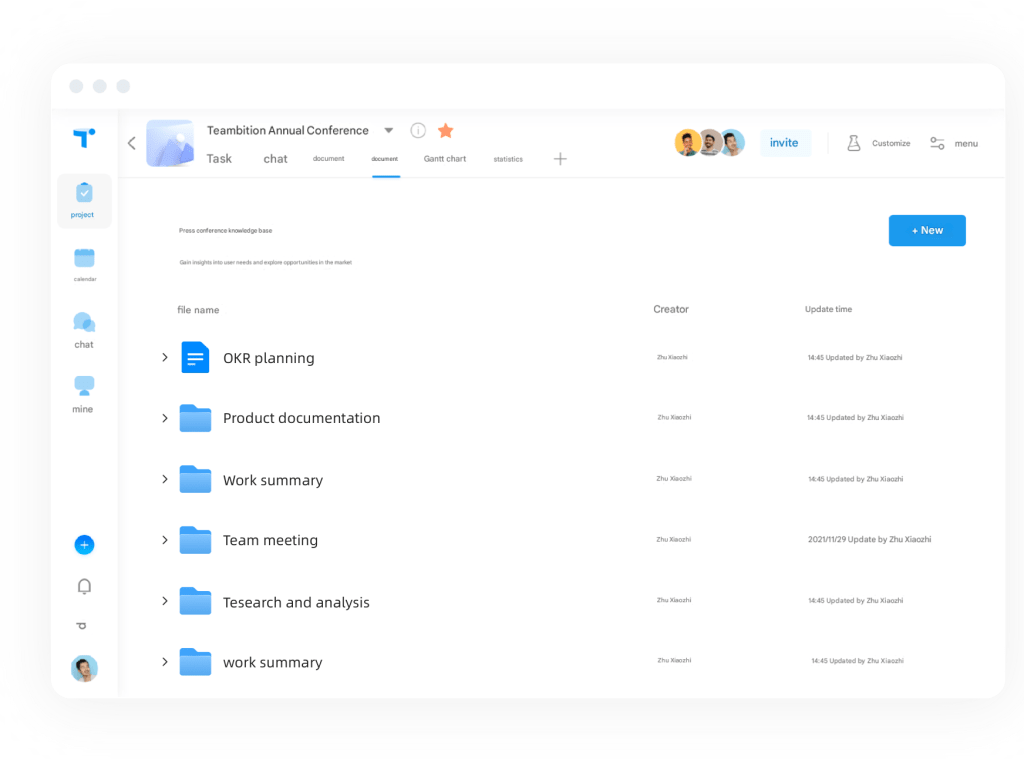Open user profile avatar at sidebar bottom

pos(84,669)
